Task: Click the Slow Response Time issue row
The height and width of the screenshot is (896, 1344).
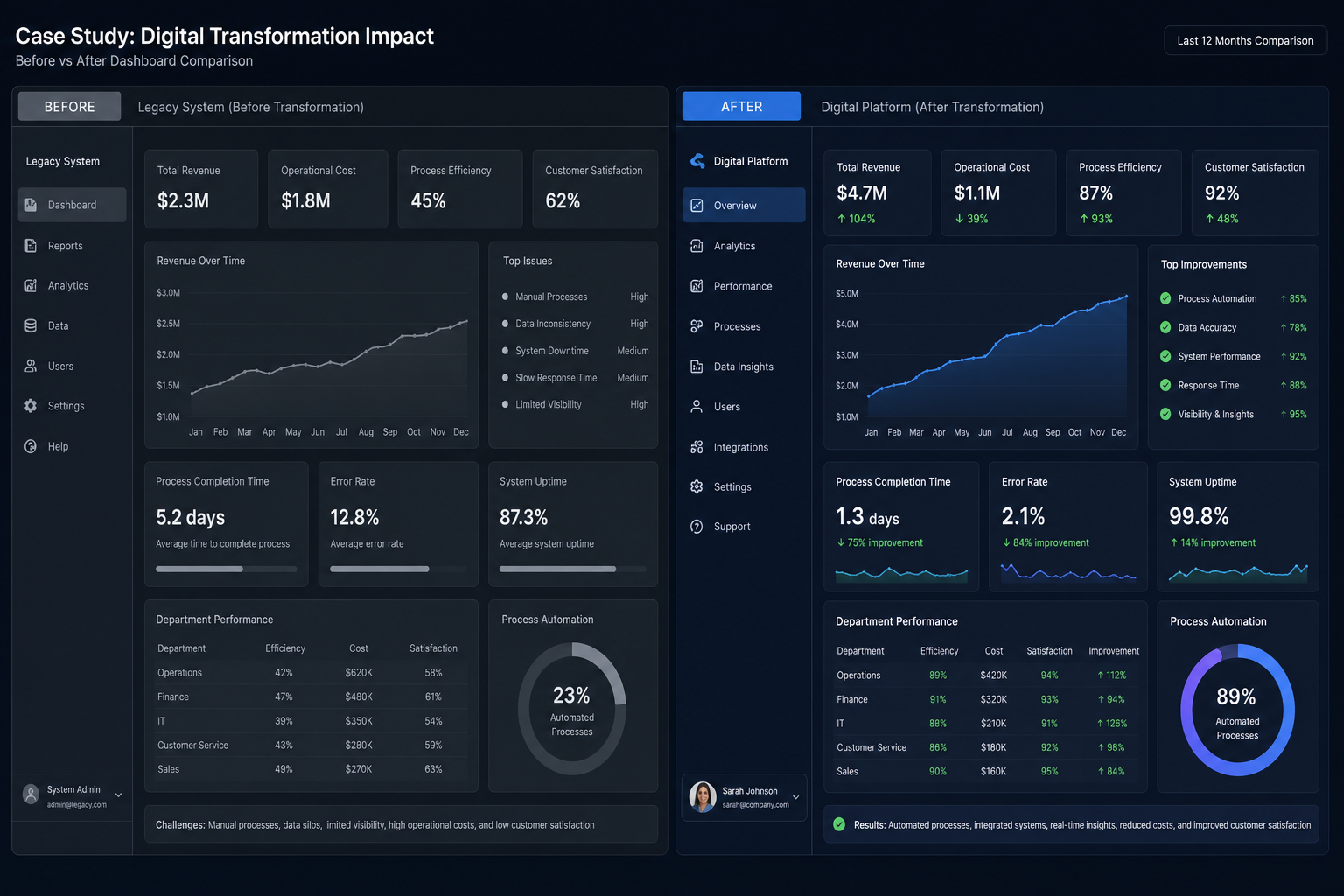Action: pyautogui.click(x=575, y=378)
